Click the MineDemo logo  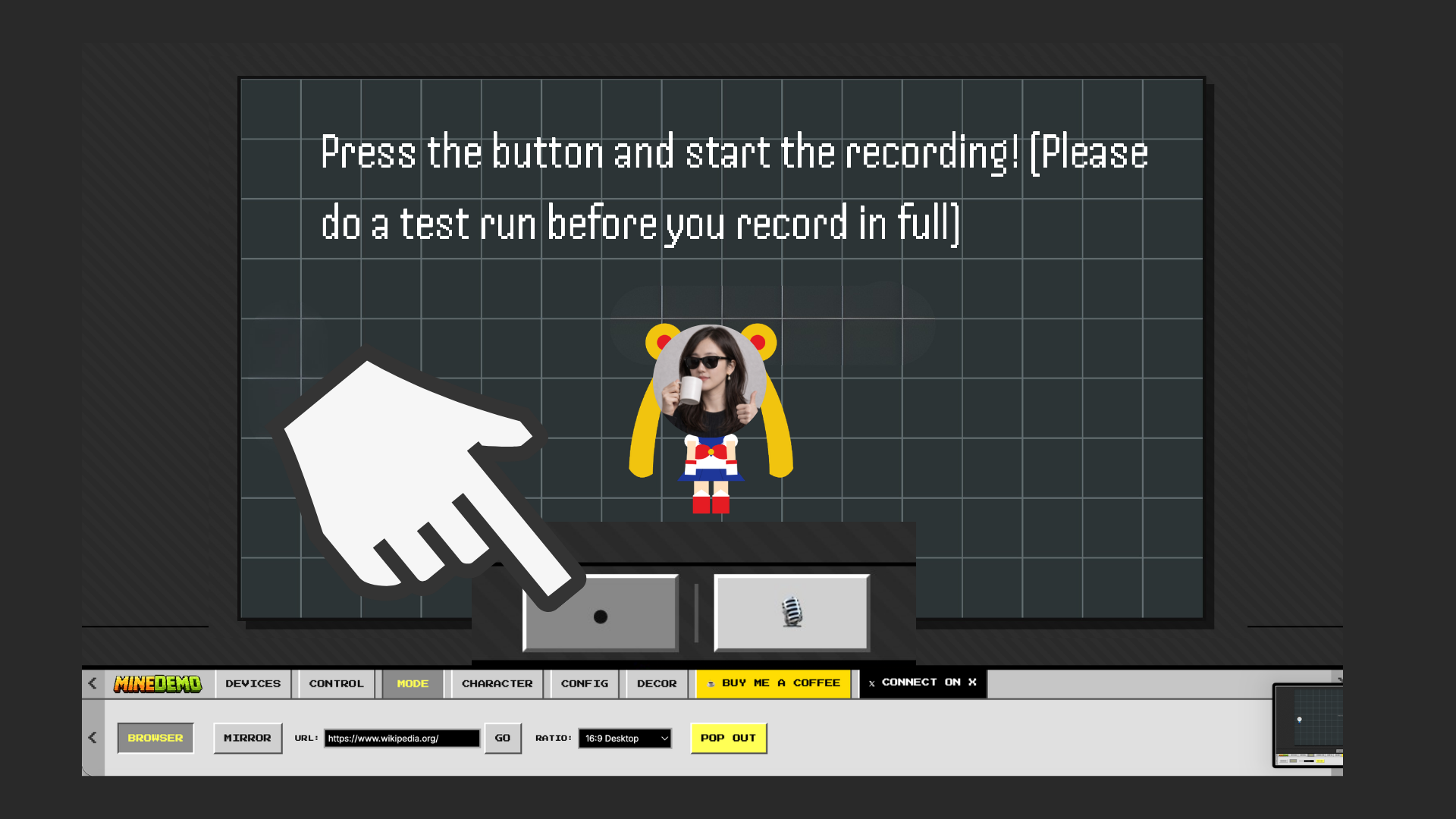[158, 683]
